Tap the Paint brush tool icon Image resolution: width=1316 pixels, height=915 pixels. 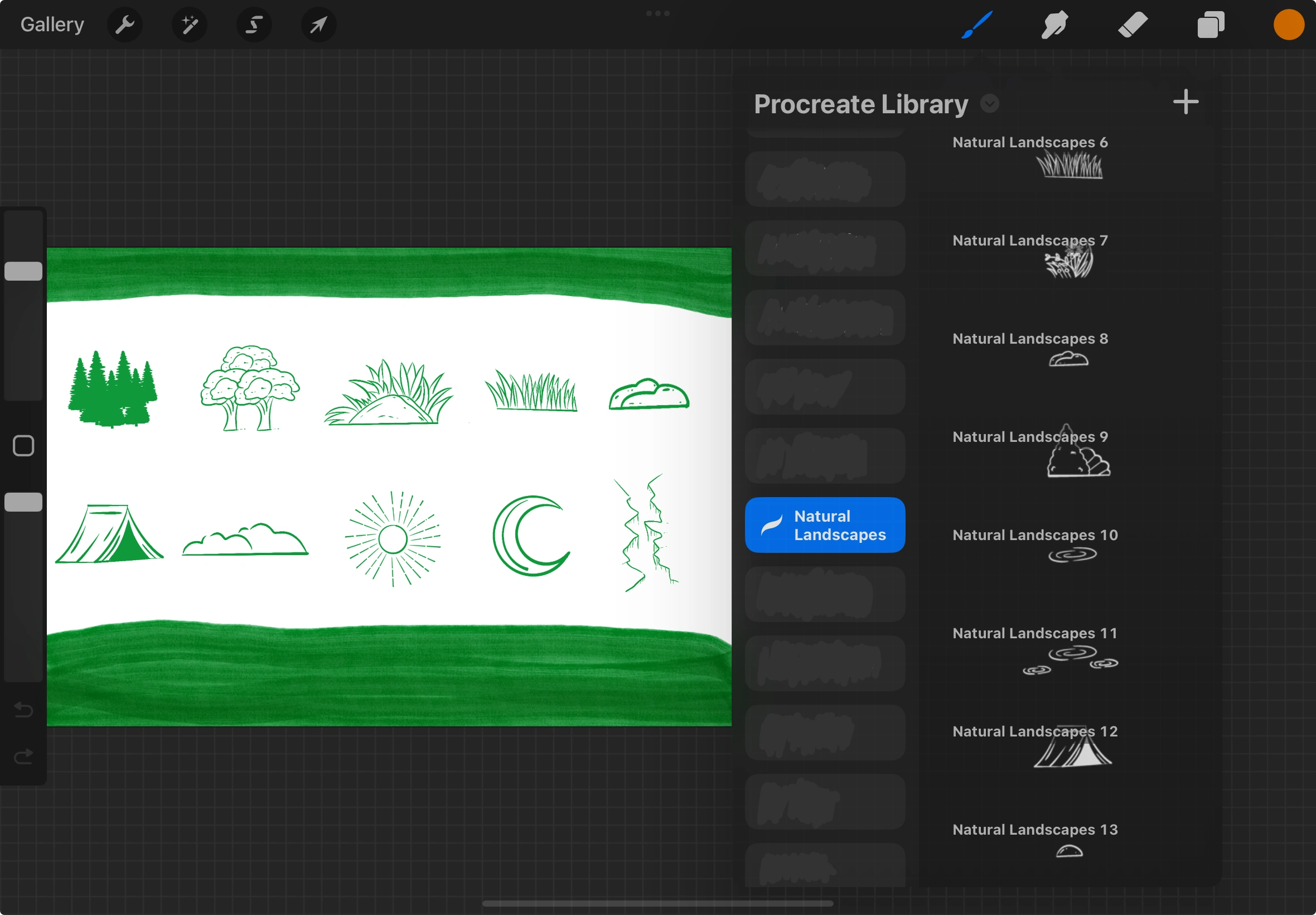(976, 25)
